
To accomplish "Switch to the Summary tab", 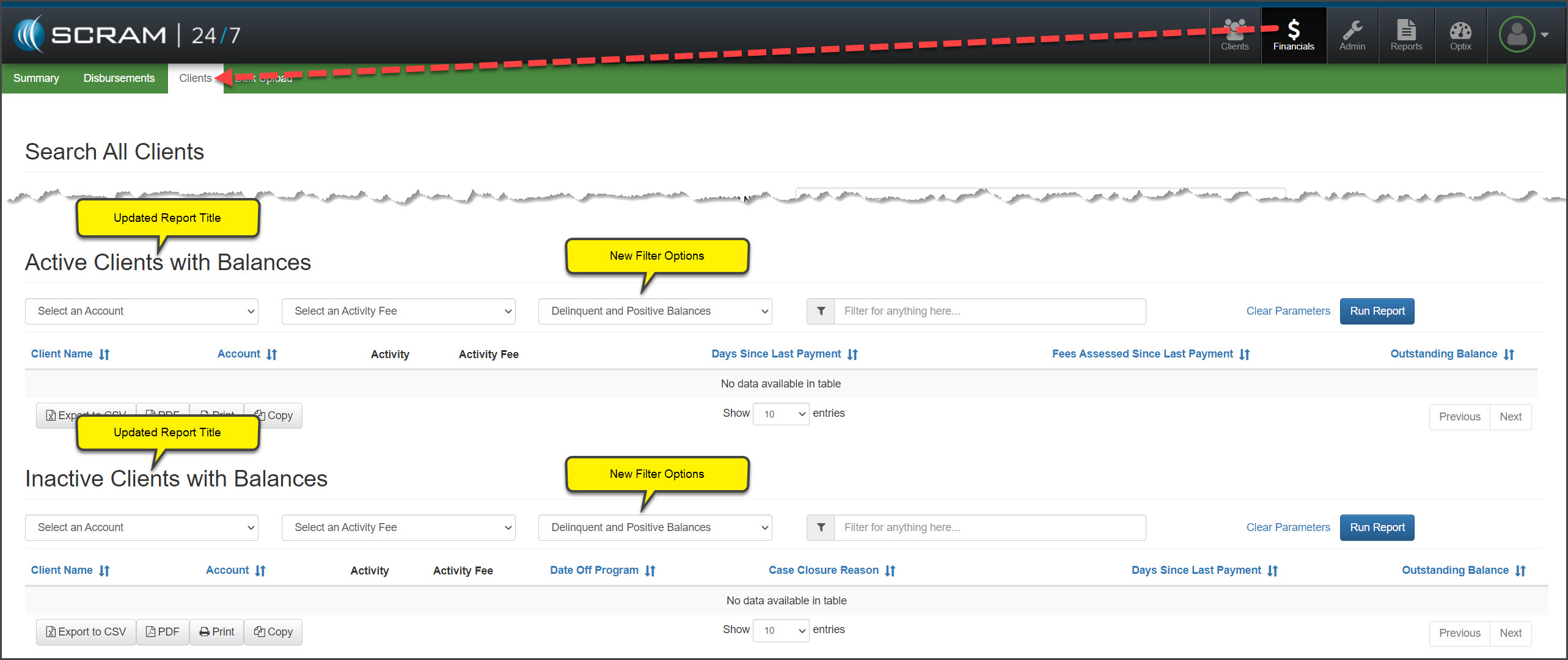I will pyautogui.click(x=36, y=78).
